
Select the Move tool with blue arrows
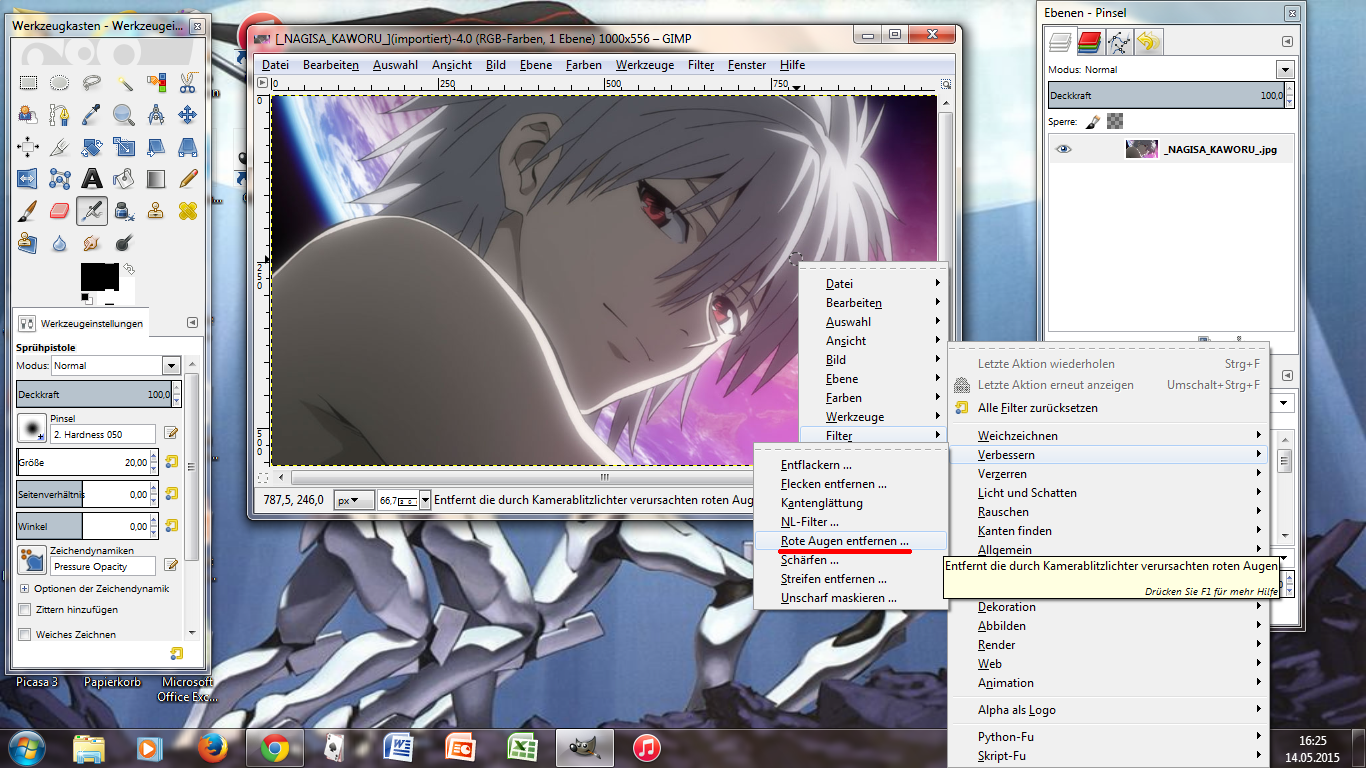tap(188, 115)
